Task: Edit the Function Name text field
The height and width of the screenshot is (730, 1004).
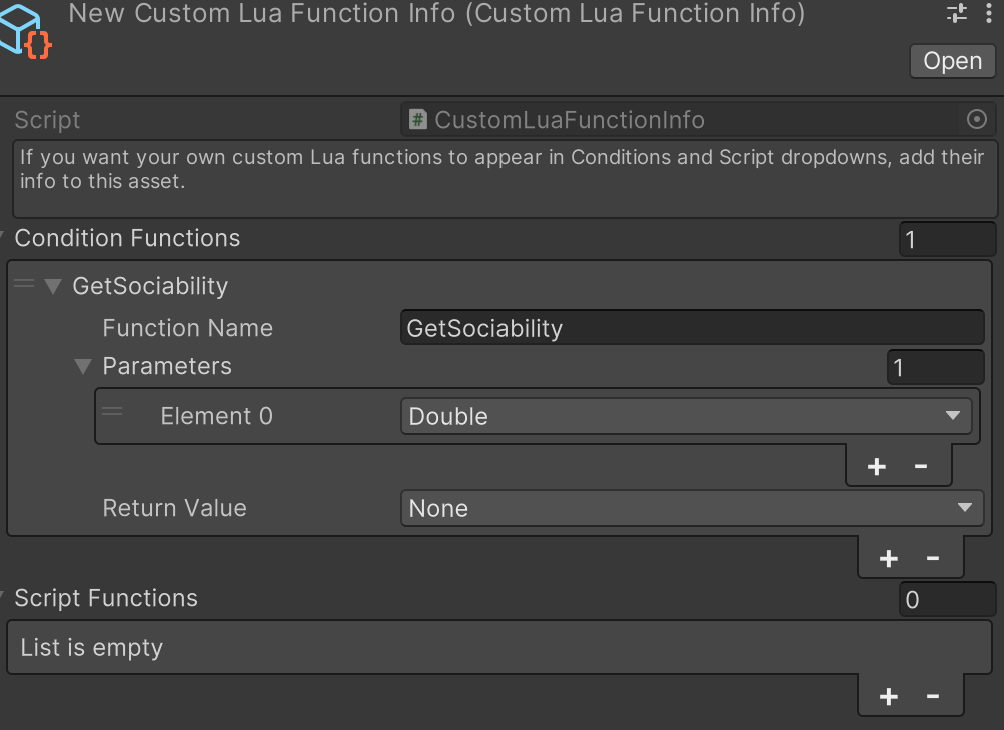Action: click(x=692, y=328)
